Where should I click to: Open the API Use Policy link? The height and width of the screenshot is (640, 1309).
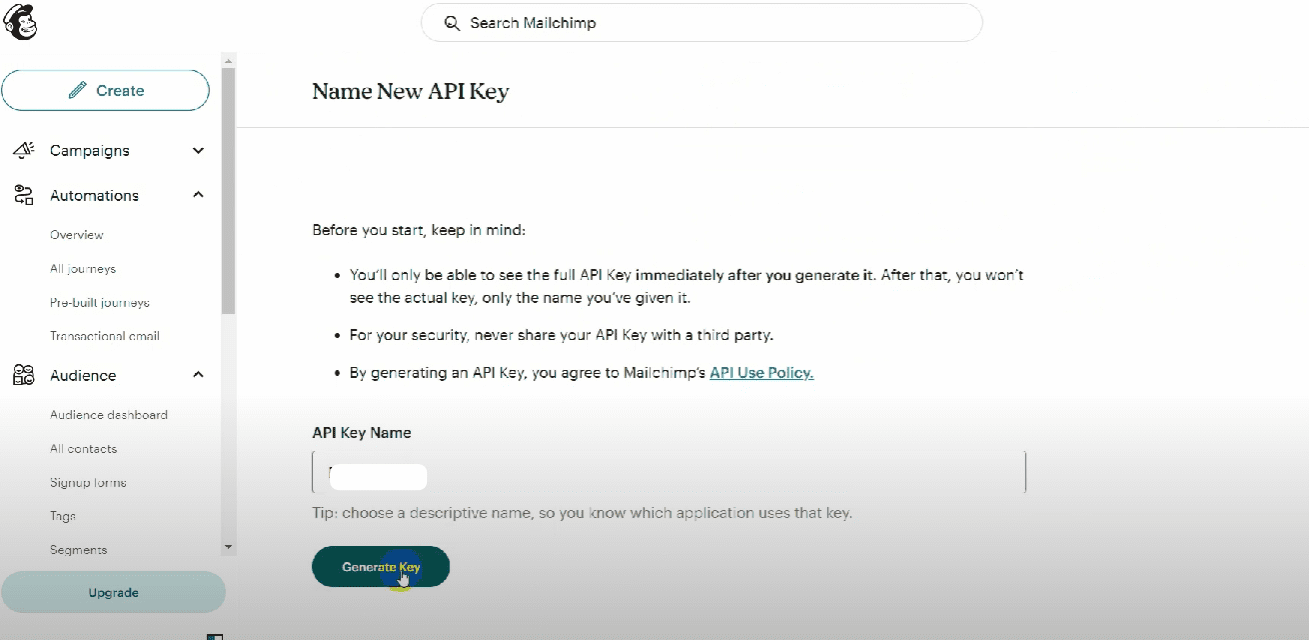(x=761, y=373)
